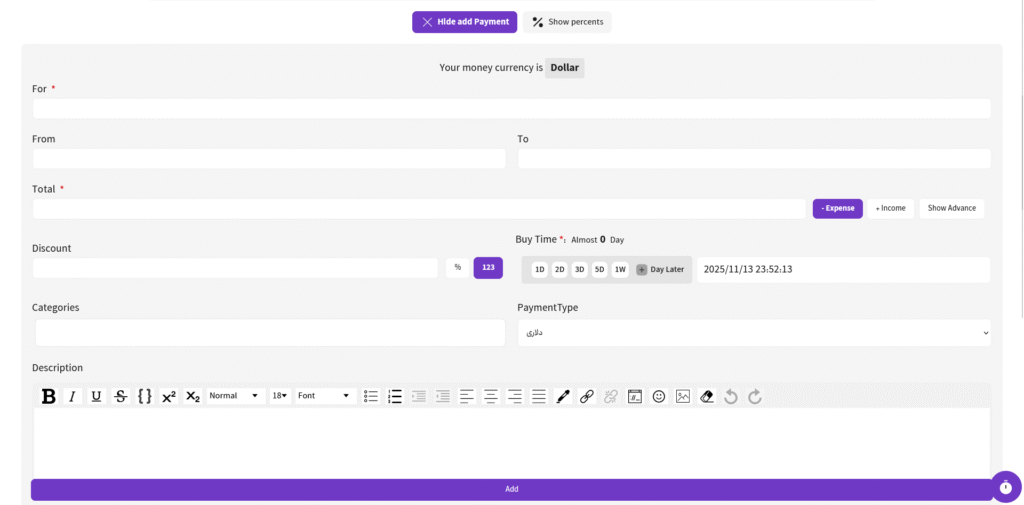Switch the payment to Income
The width and height of the screenshot is (1024, 505).
(890, 208)
